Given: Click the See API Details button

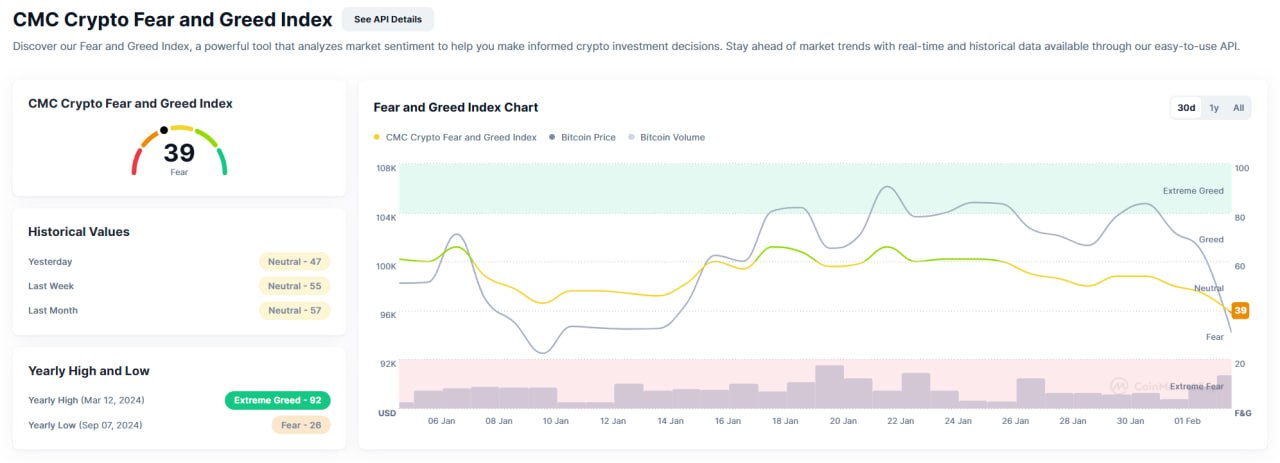Looking at the screenshot, I should 388,19.
